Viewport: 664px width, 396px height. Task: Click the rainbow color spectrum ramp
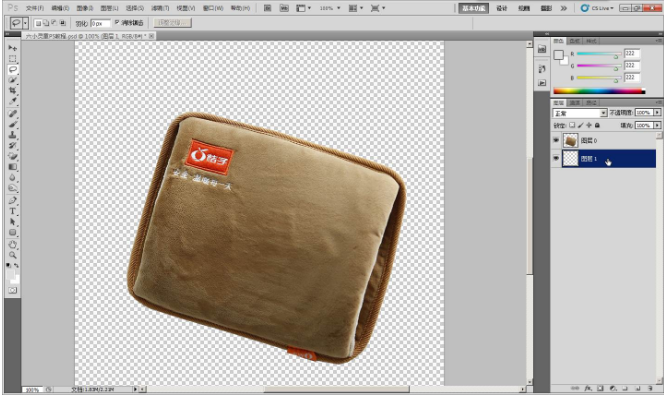click(x=599, y=91)
